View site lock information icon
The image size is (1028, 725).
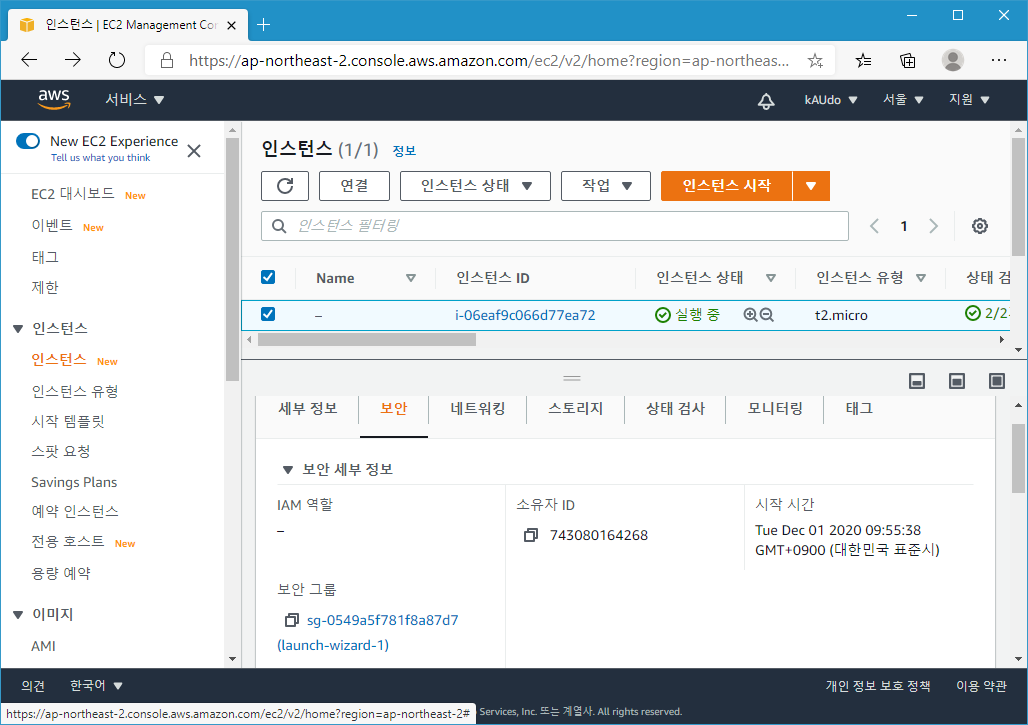point(167,61)
